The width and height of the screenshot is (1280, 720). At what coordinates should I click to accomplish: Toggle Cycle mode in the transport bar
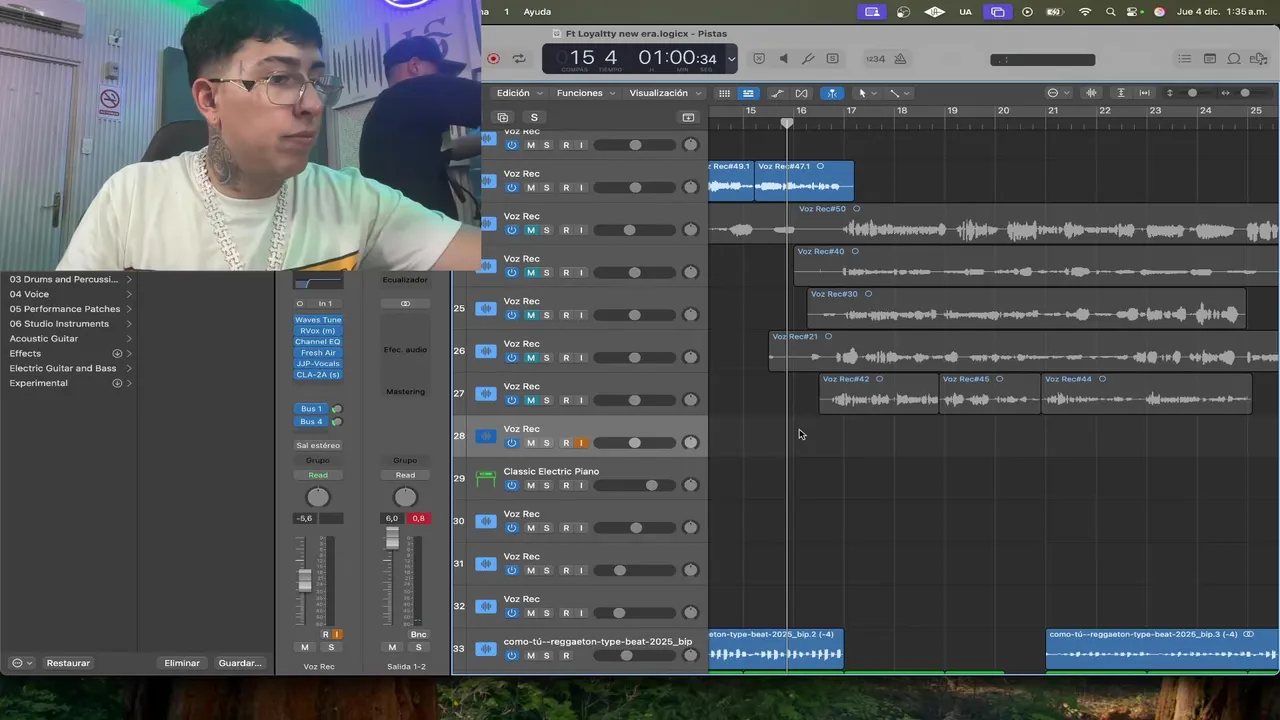click(x=519, y=59)
